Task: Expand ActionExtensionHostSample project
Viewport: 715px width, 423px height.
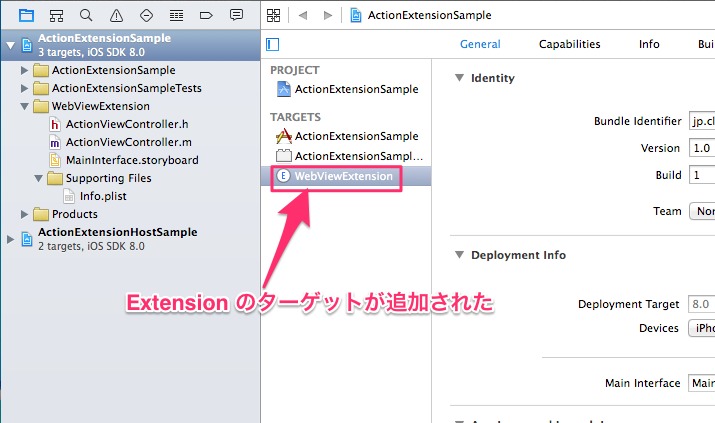Action: point(10,239)
